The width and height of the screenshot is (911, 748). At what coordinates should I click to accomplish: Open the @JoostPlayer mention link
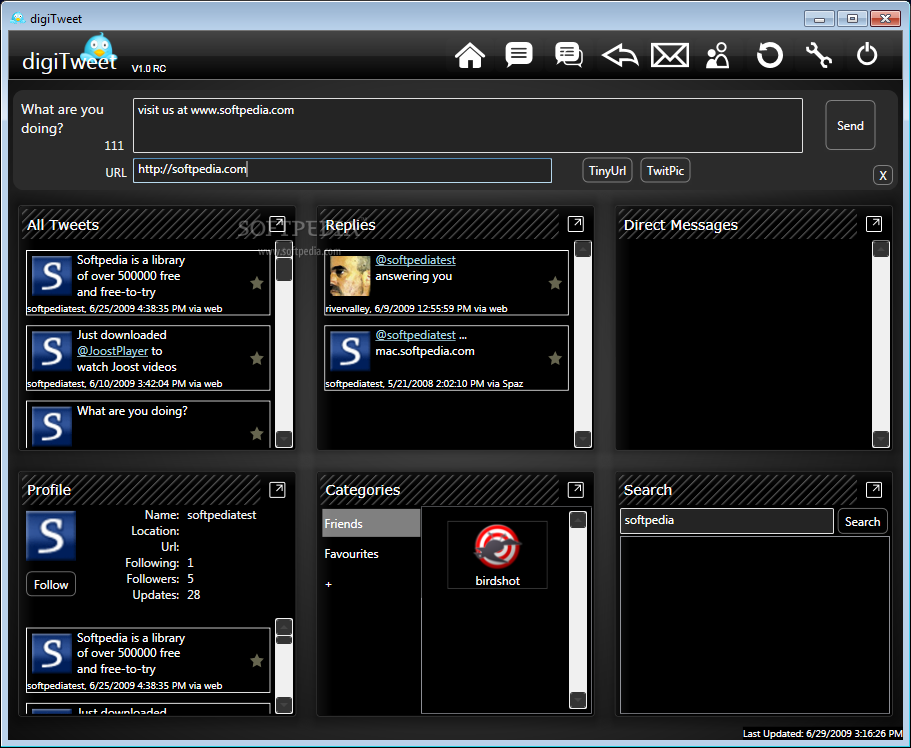113,351
